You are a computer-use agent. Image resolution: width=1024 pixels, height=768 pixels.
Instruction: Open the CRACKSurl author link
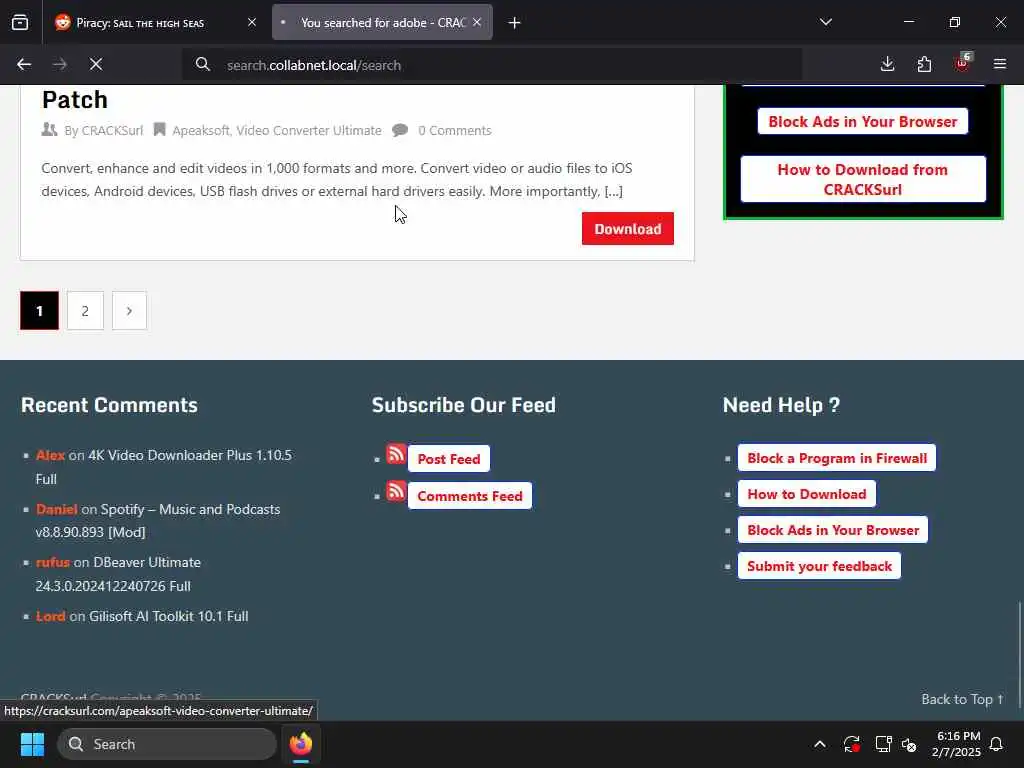click(x=112, y=131)
